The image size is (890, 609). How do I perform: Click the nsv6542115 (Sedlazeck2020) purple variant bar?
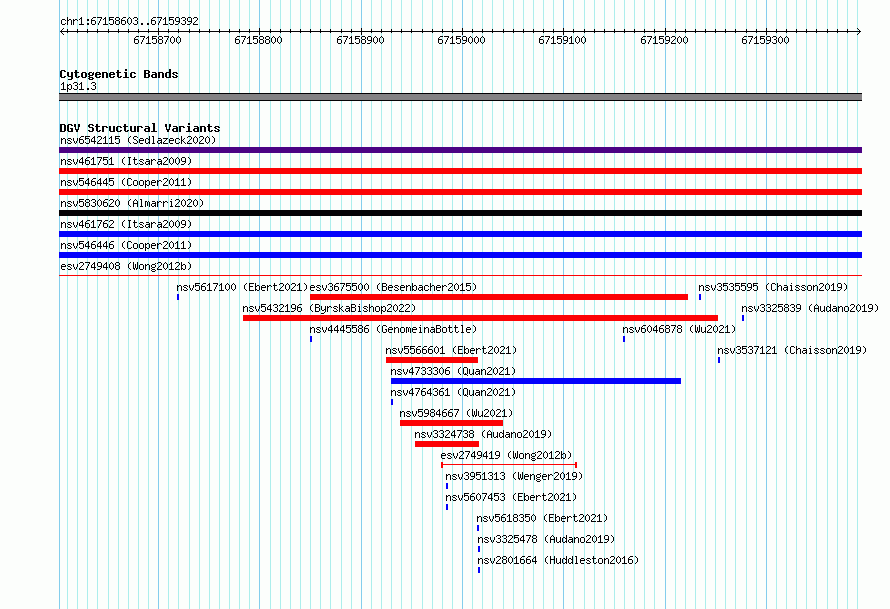[x=460, y=150]
